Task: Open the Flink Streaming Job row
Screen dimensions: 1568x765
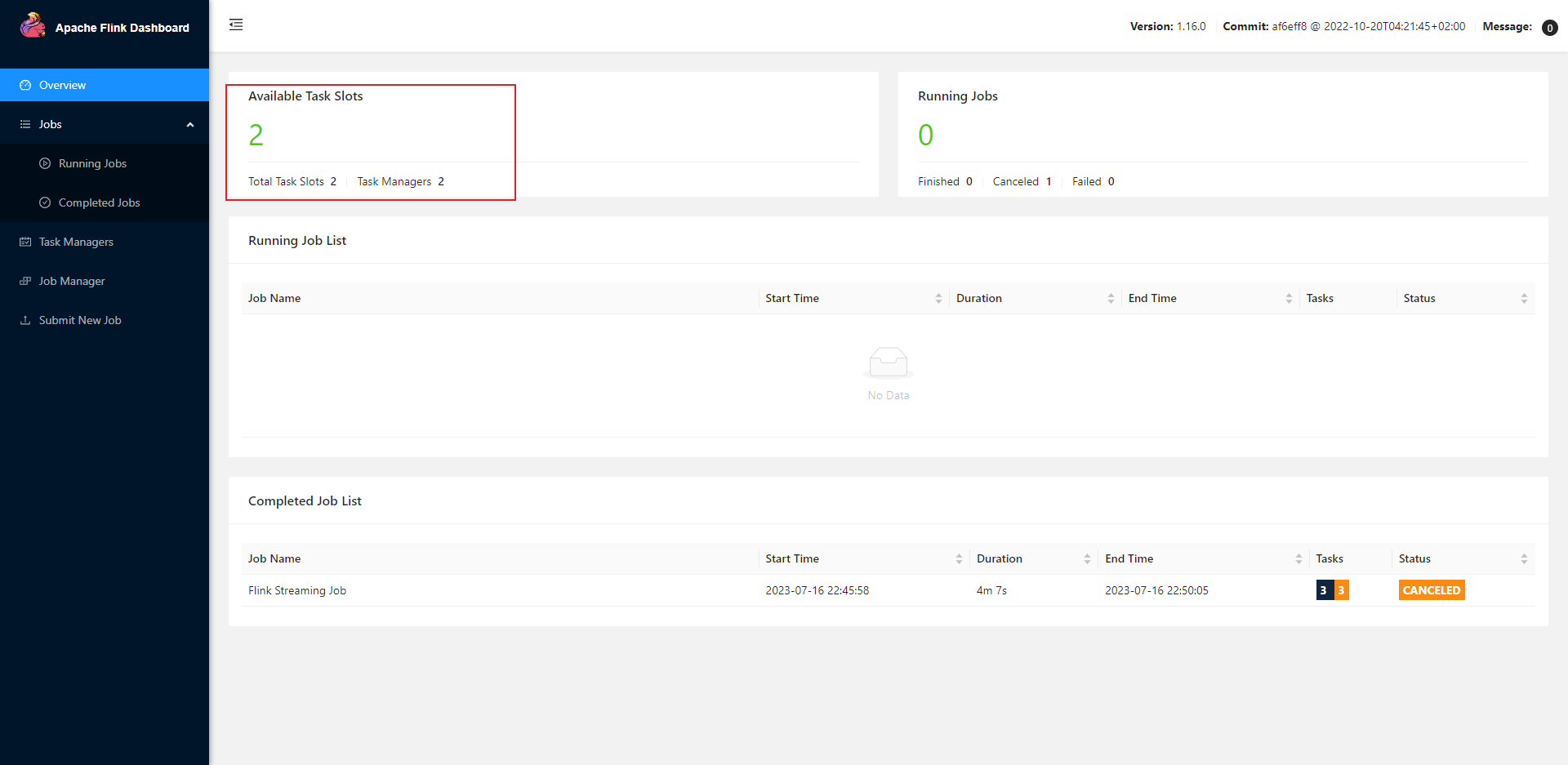Action: (889, 590)
